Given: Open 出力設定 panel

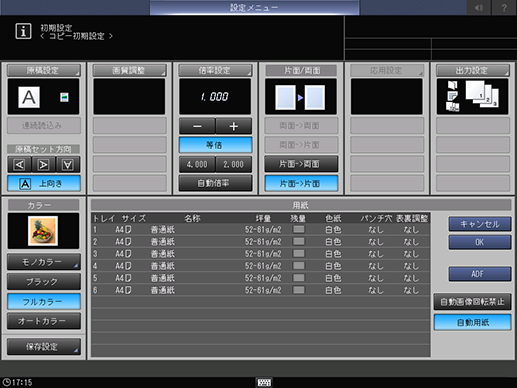Looking at the screenshot, I should point(473,70).
